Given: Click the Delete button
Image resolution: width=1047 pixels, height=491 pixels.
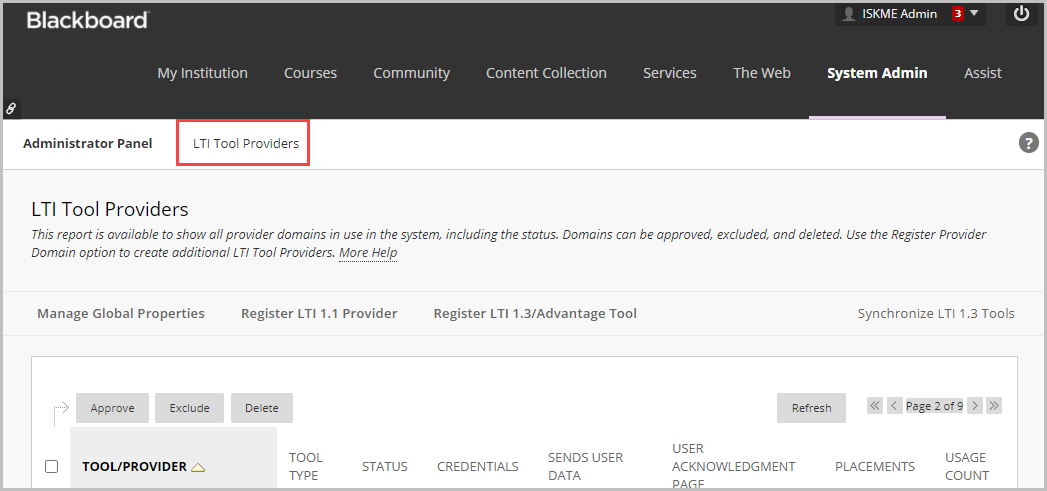Looking at the screenshot, I should click(x=262, y=407).
